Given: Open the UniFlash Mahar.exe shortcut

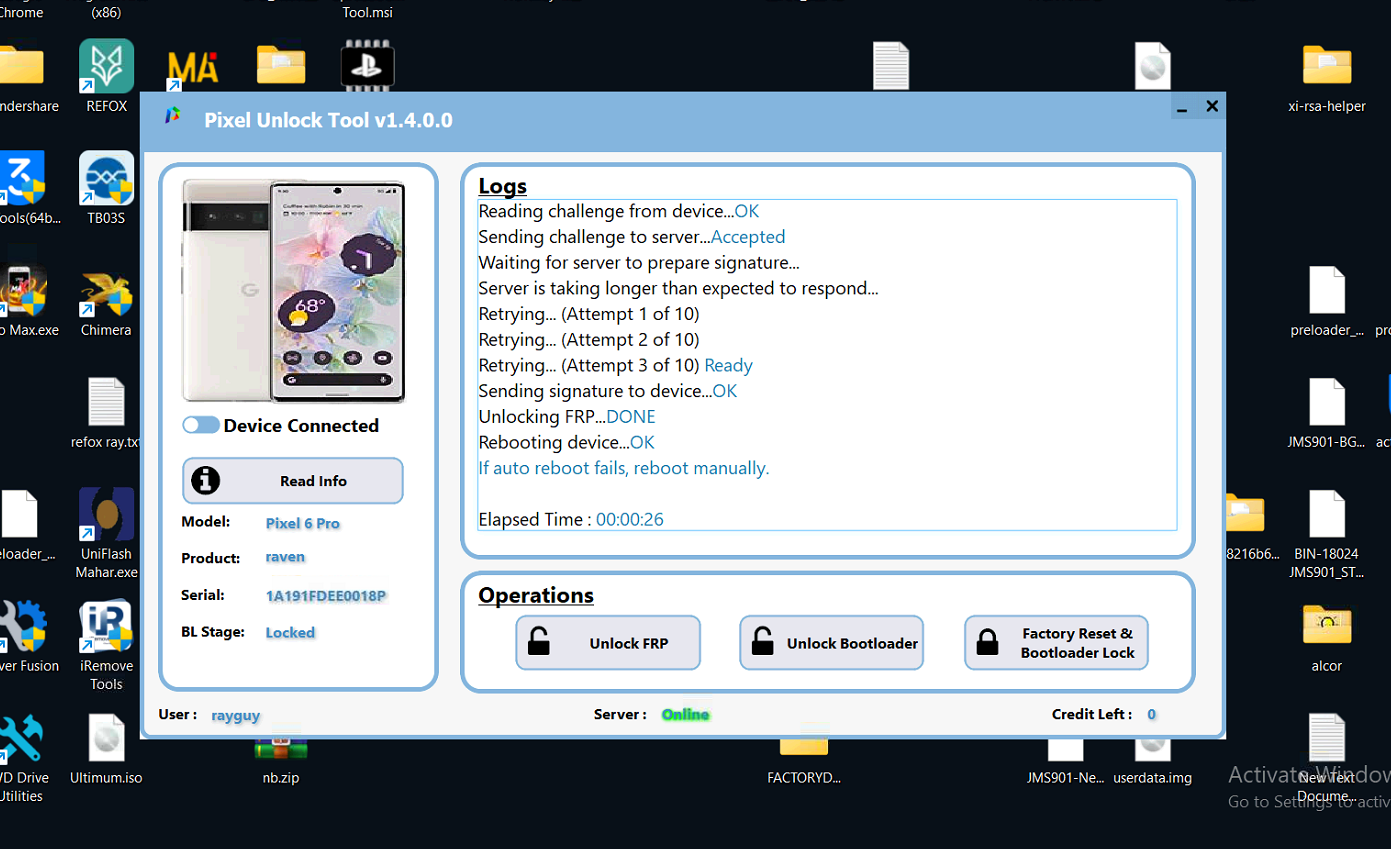Looking at the screenshot, I should (x=106, y=516).
